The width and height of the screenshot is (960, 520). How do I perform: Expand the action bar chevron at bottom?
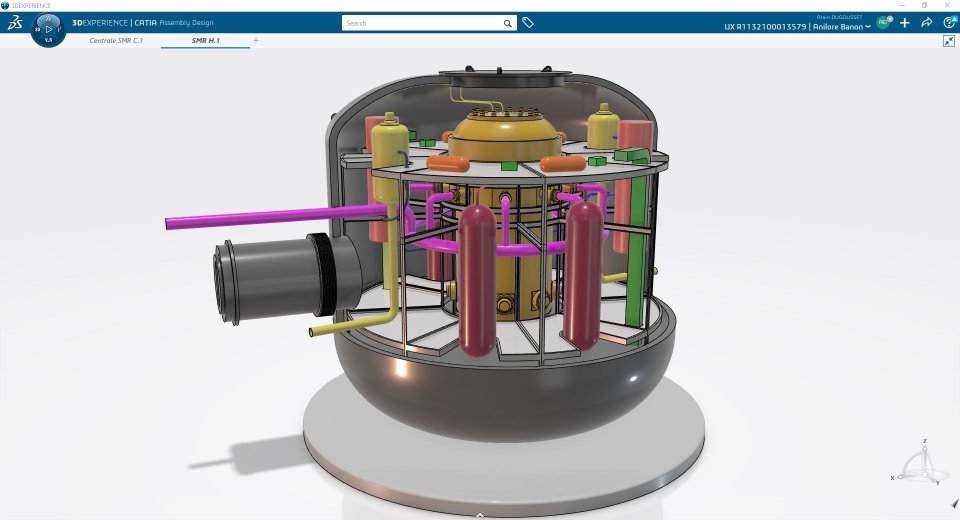click(x=480, y=516)
